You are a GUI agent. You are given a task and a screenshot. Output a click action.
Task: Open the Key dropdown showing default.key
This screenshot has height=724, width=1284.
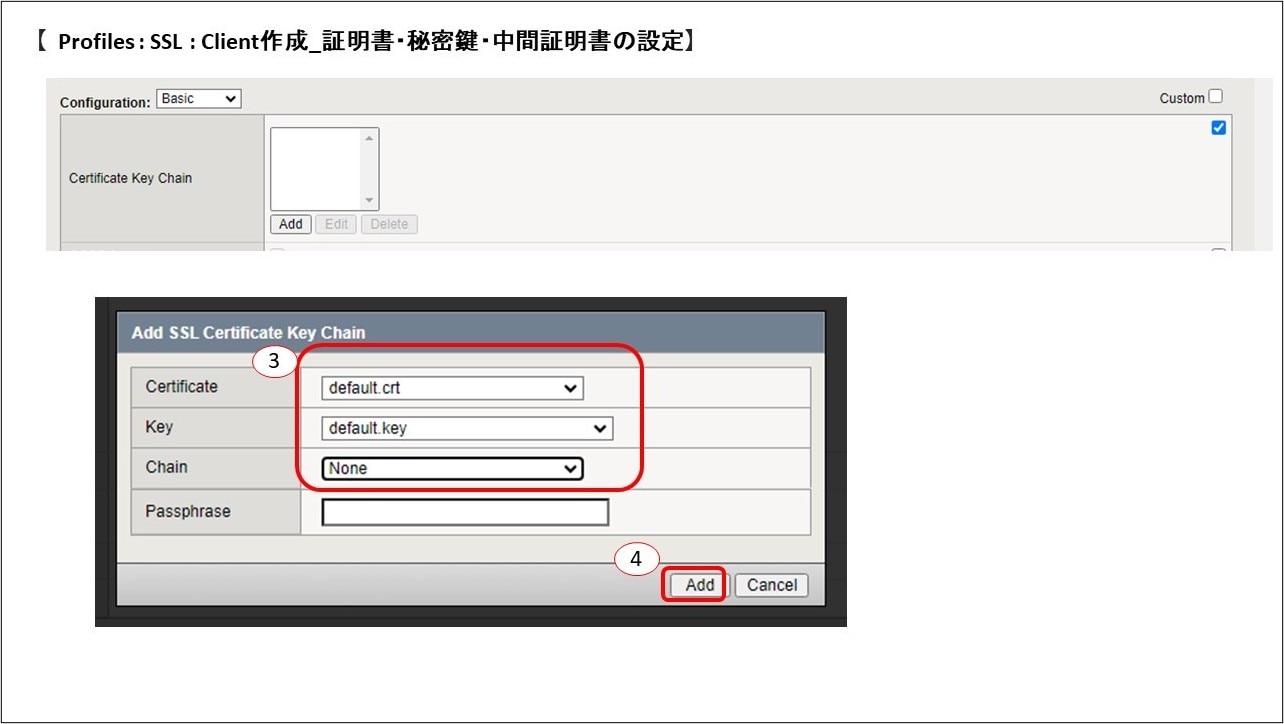click(x=467, y=429)
